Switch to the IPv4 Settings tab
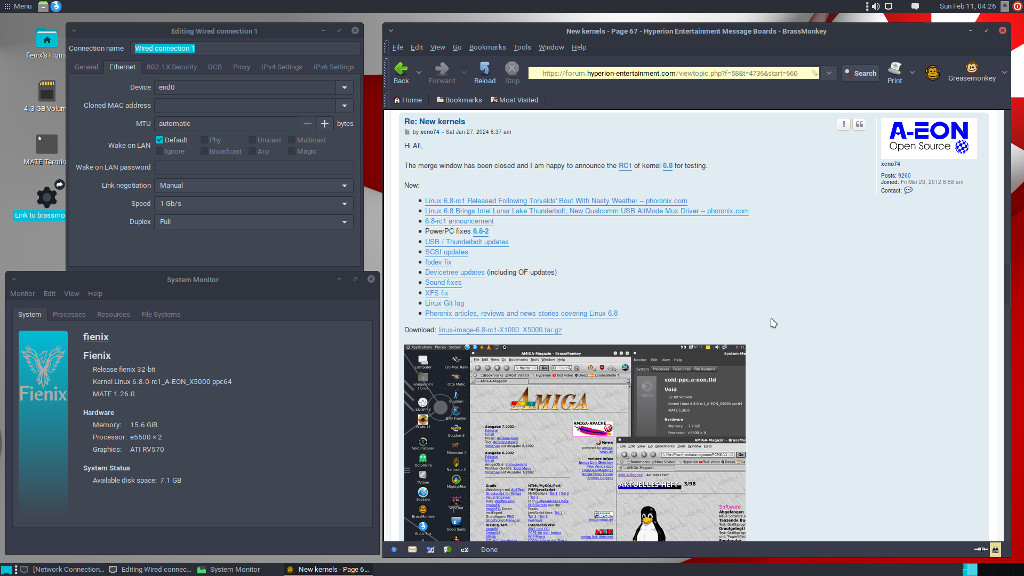1024x576 pixels. tap(281, 67)
